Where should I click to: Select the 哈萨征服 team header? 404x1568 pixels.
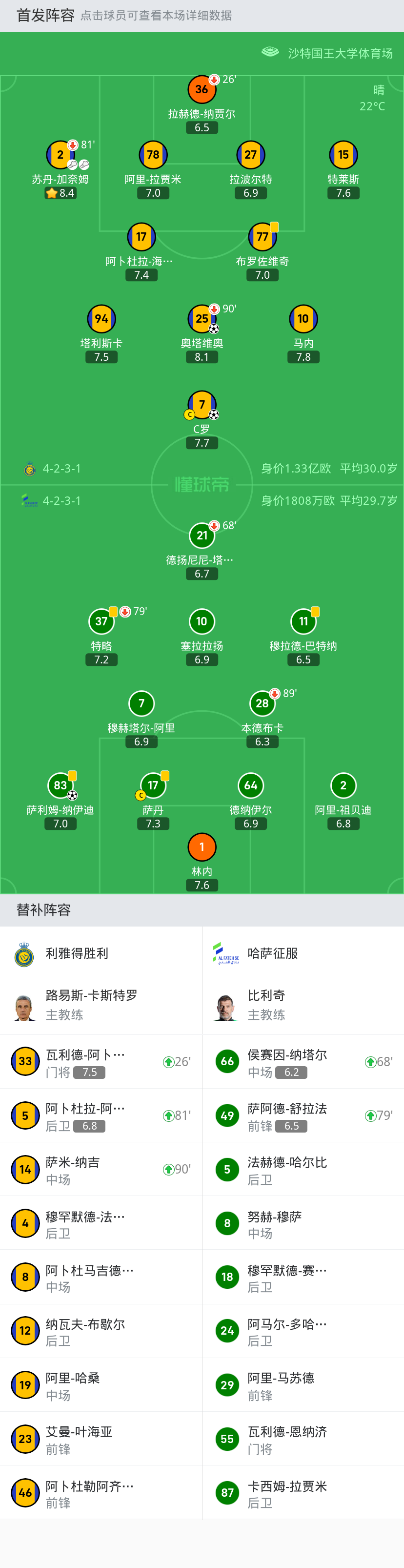click(303, 953)
